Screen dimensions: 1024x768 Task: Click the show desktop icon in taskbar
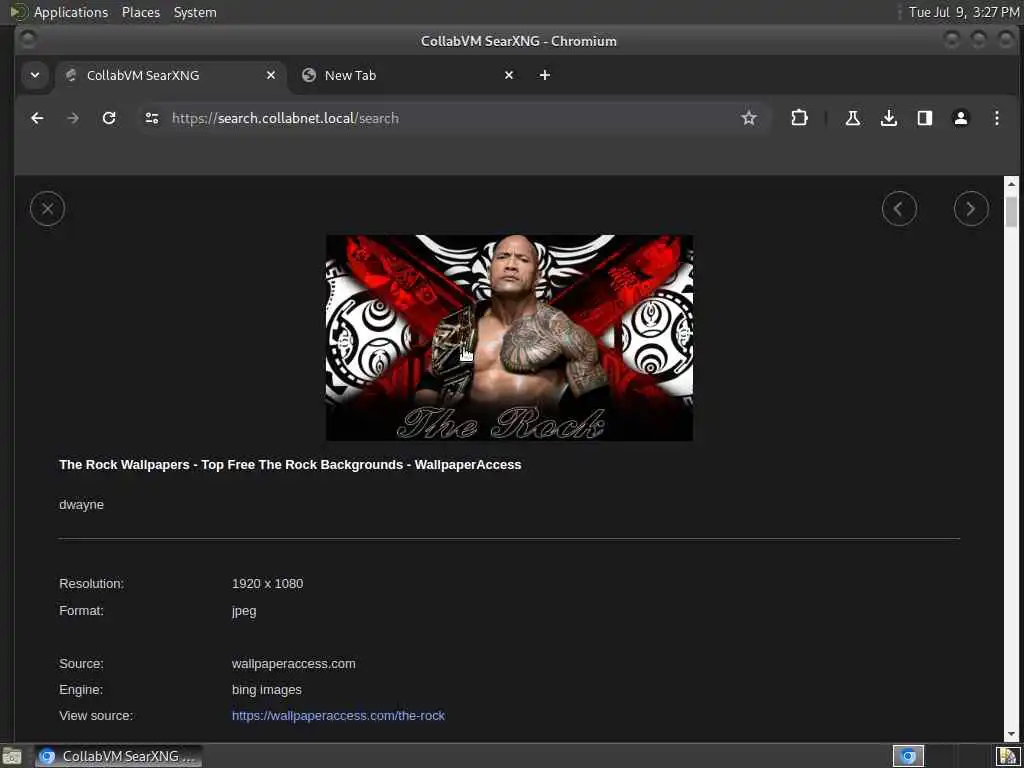[12, 756]
